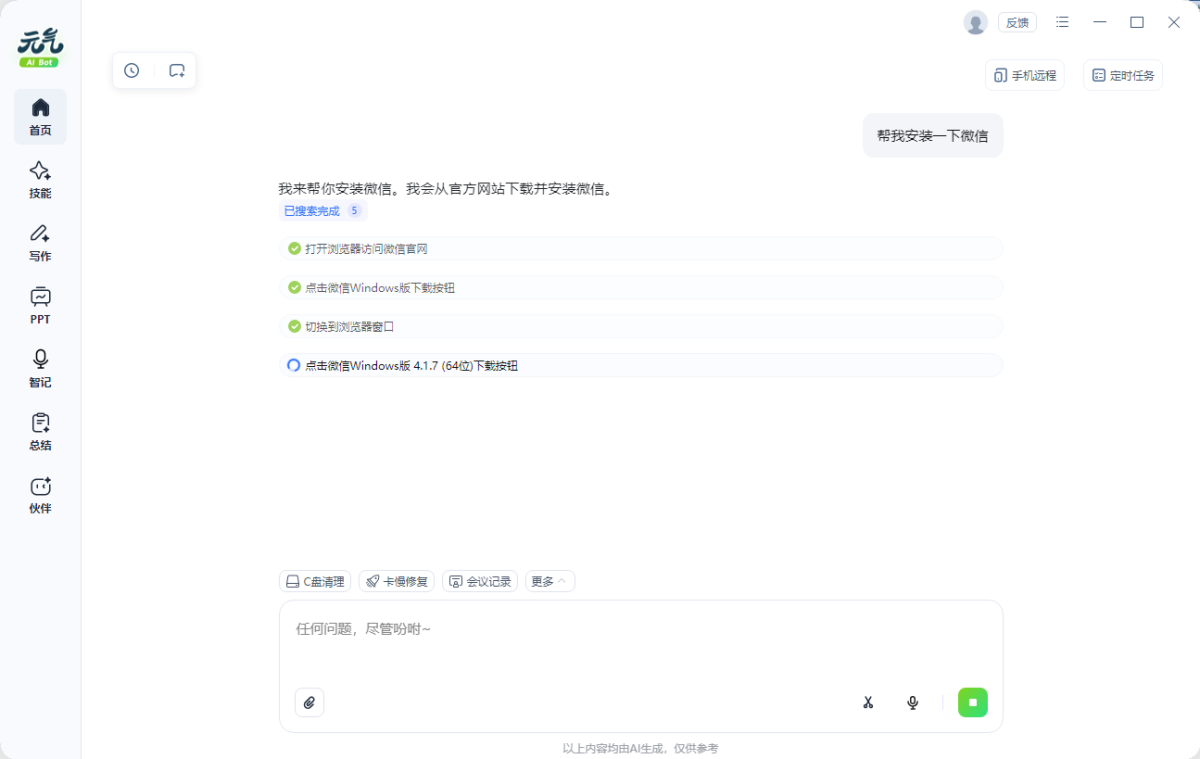The width and height of the screenshot is (1200, 759).
Task: View conversation history via clock icon
Action: (131, 70)
